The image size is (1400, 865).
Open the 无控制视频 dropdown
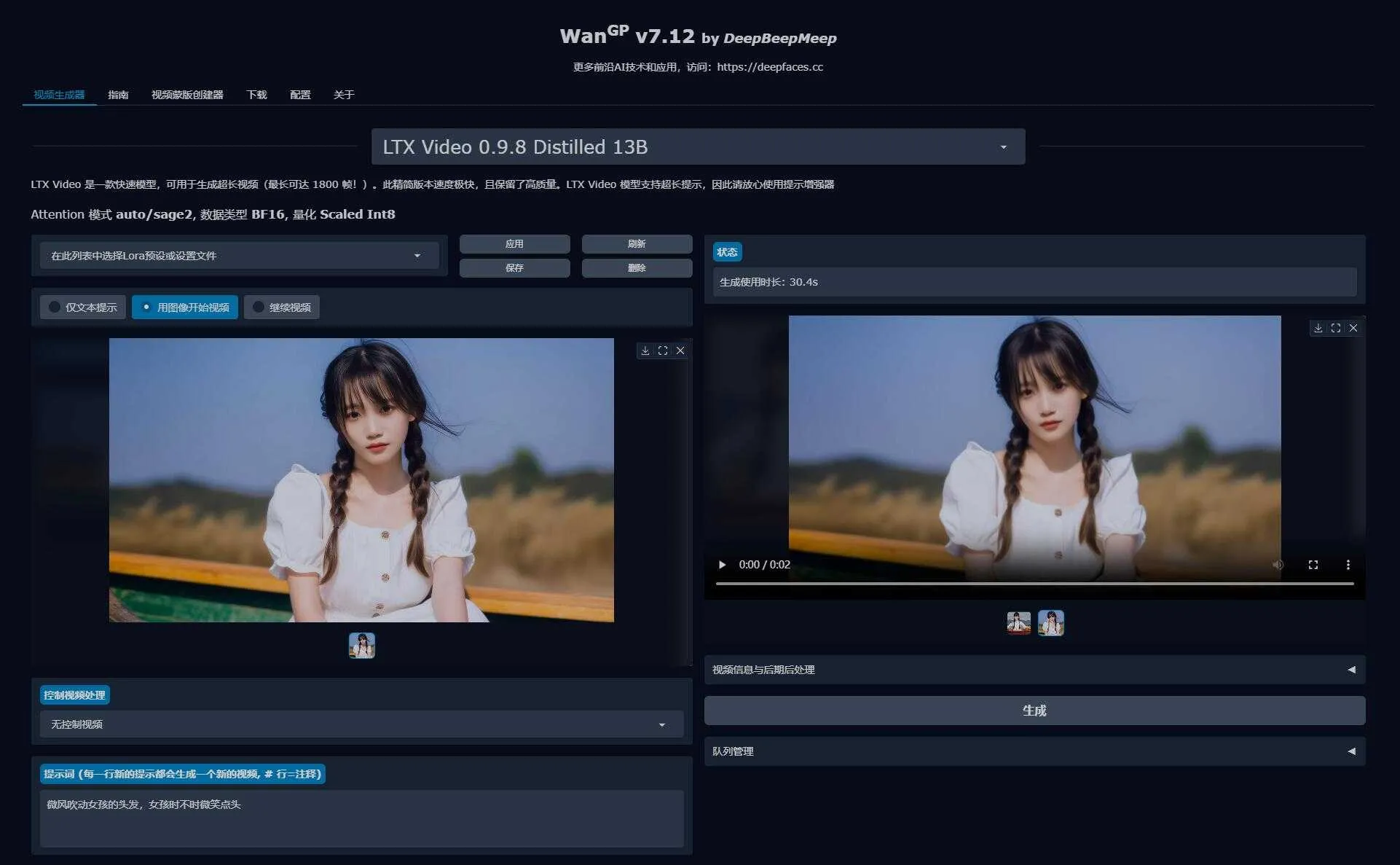tap(361, 724)
